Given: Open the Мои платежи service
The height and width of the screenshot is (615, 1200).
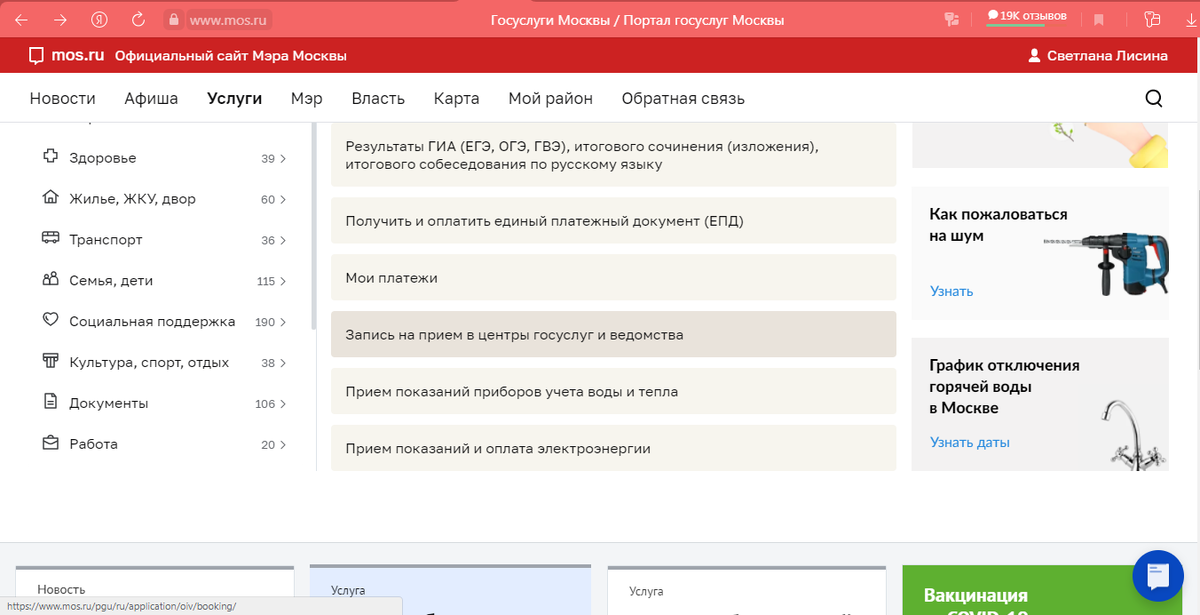Looking at the screenshot, I should click(x=613, y=277).
